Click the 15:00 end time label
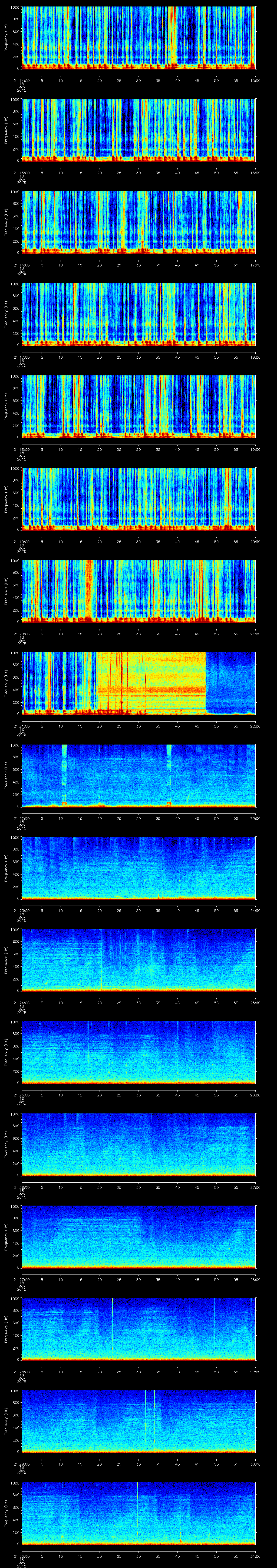Image resolution: width=277 pixels, height=1568 pixels. point(255,80)
